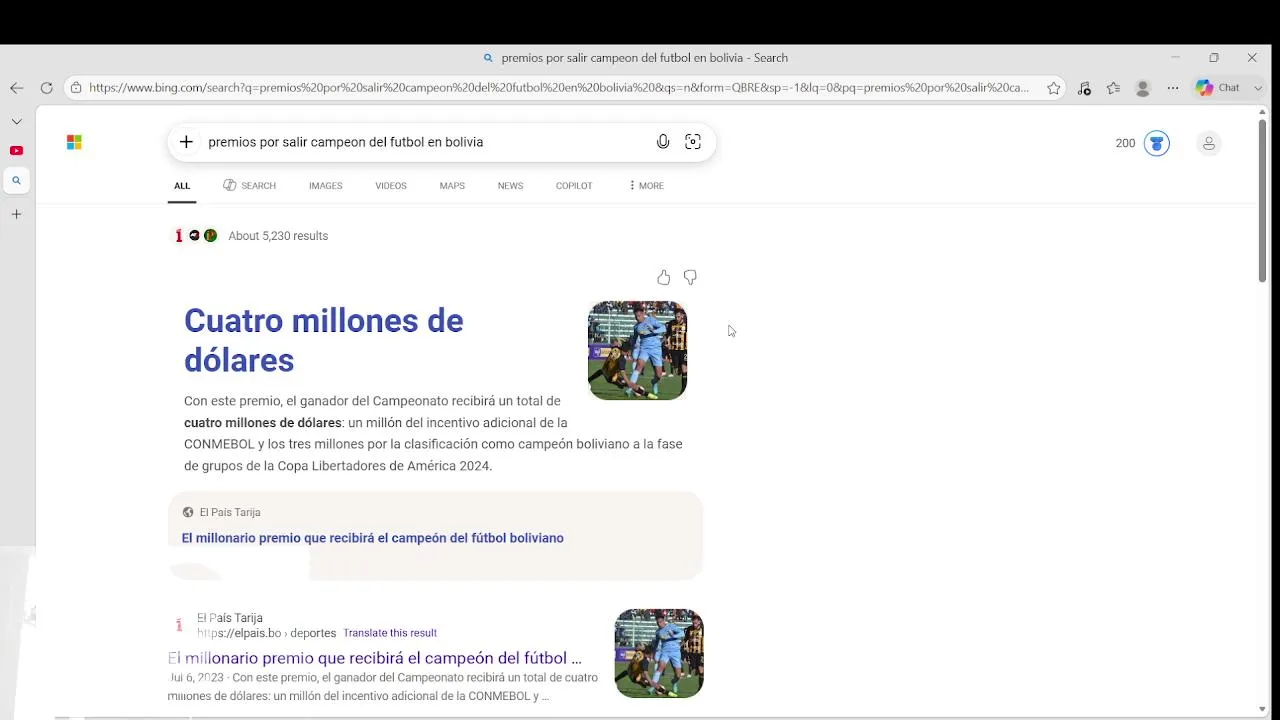Image resolution: width=1280 pixels, height=720 pixels.
Task: Open the YouTube pinned tab in the sidebar
Action: tap(17, 150)
